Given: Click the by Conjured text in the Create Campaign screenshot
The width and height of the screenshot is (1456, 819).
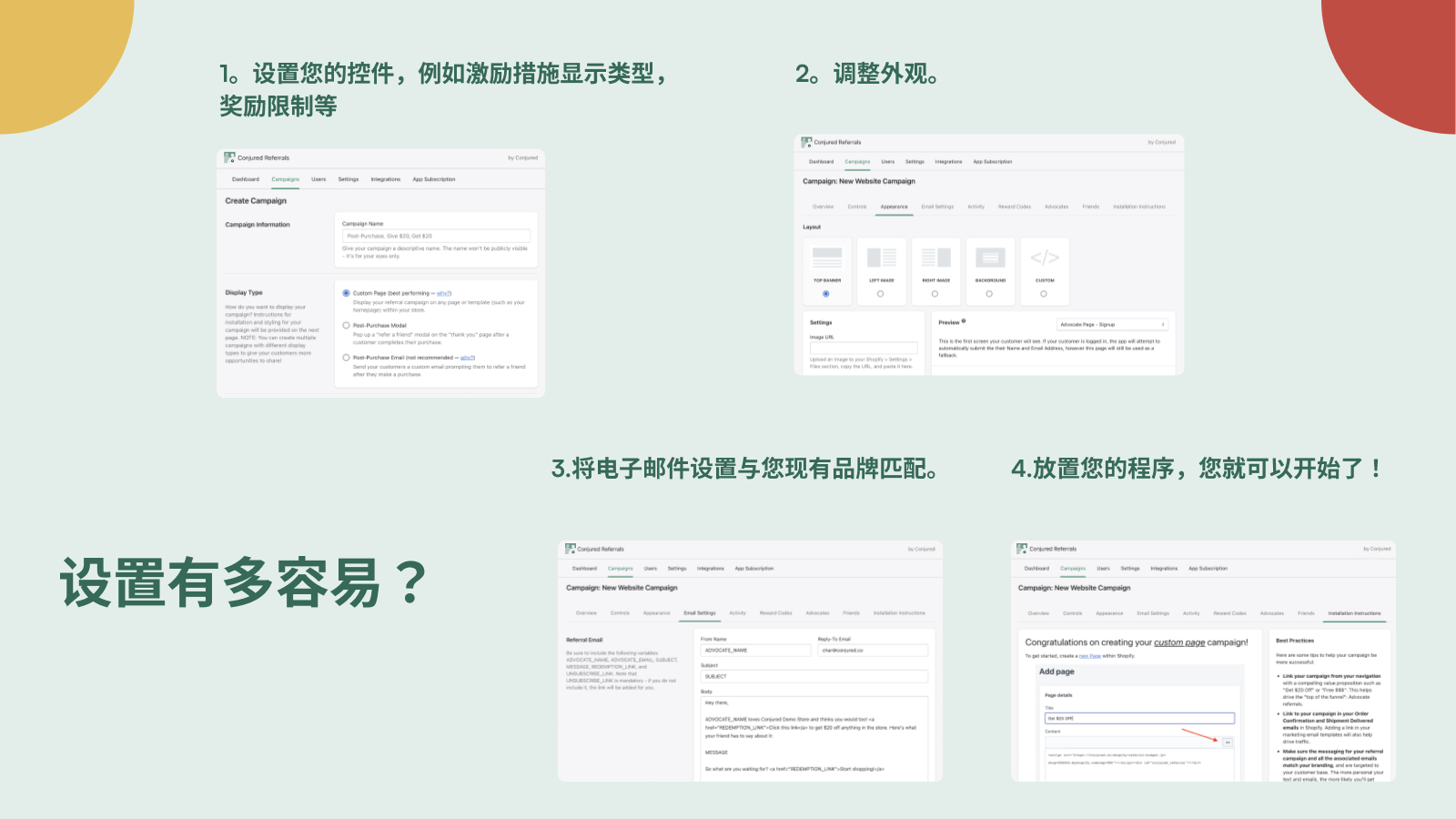Looking at the screenshot, I should click(522, 158).
